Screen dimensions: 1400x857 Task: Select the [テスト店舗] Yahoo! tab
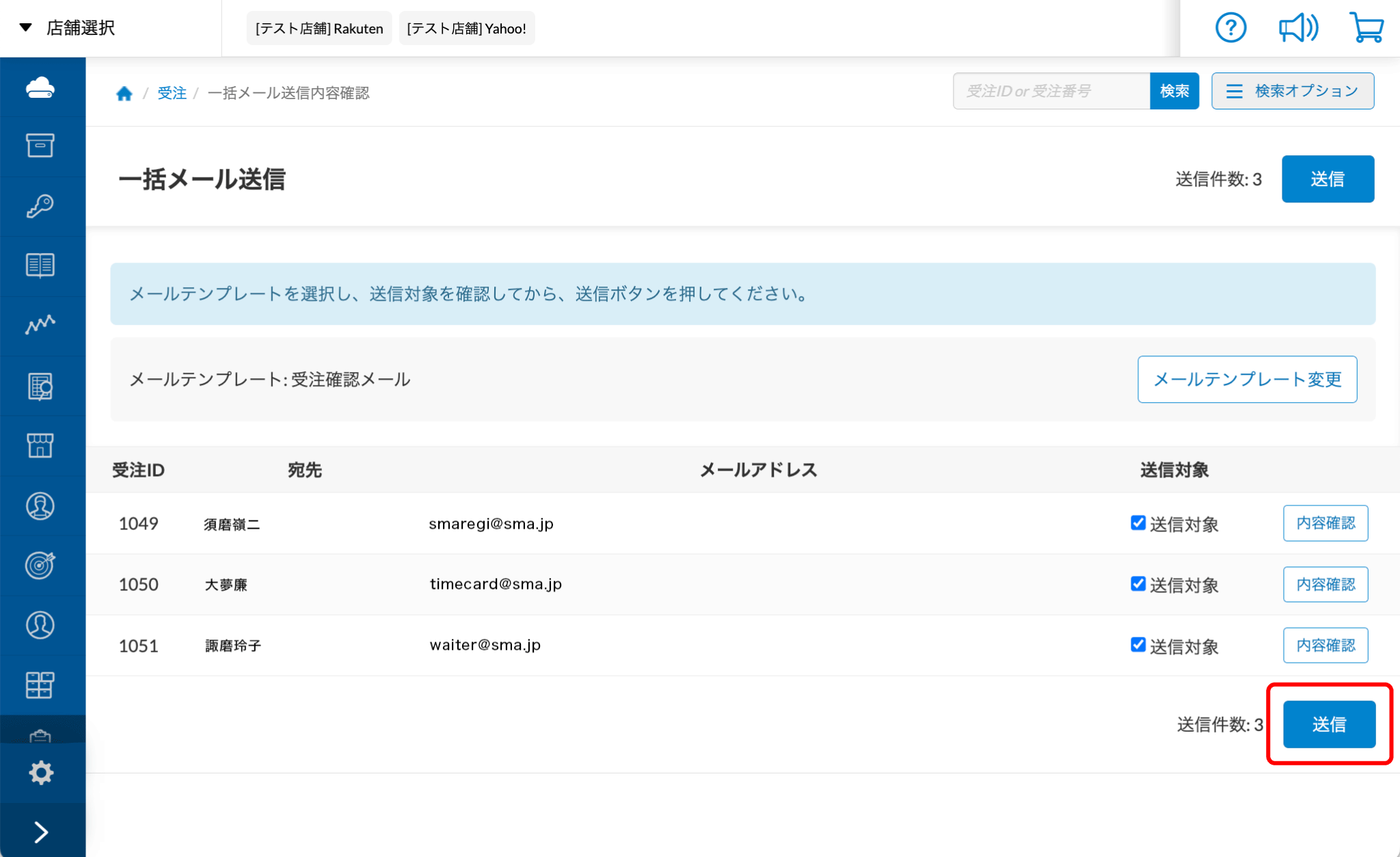click(x=466, y=29)
